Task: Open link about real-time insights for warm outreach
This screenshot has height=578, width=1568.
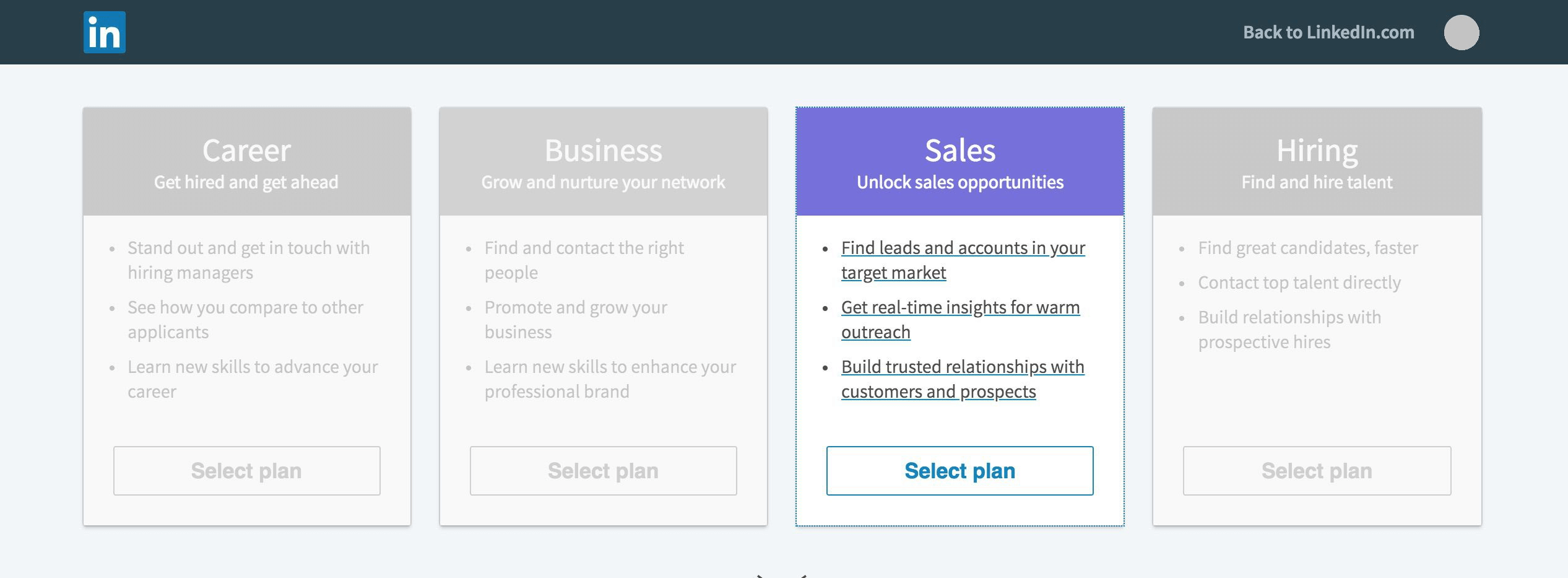Action: pyautogui.click(x=959, y=319)
